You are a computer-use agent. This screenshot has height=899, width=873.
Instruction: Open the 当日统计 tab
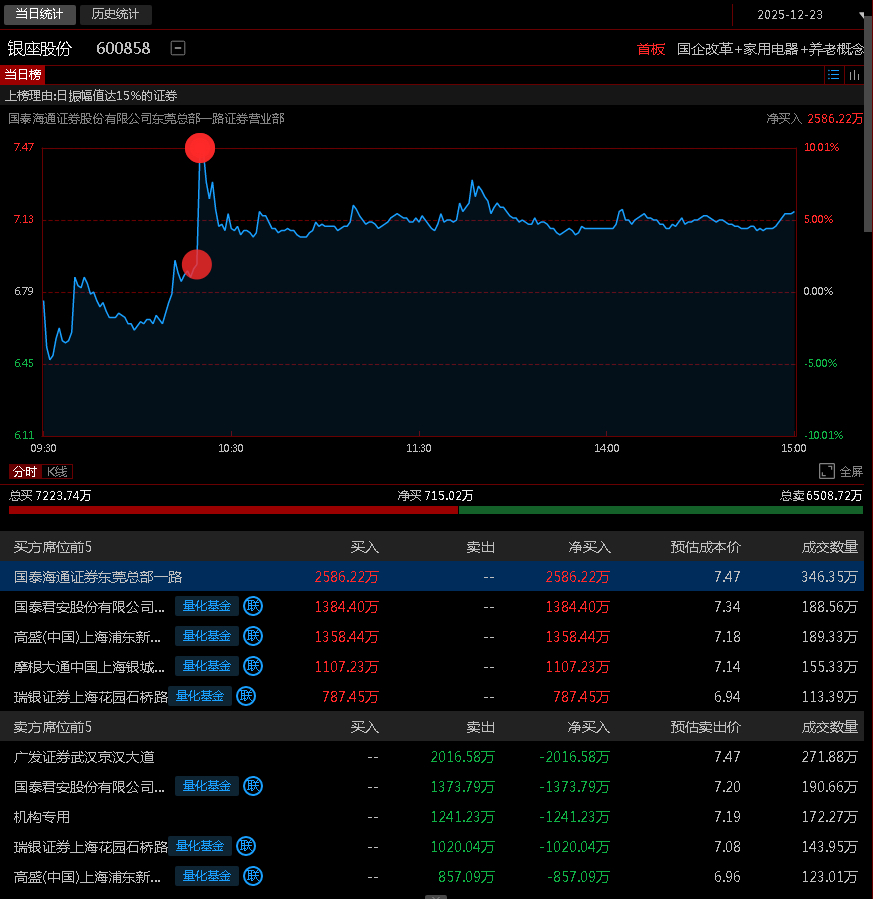click(40, 14)
